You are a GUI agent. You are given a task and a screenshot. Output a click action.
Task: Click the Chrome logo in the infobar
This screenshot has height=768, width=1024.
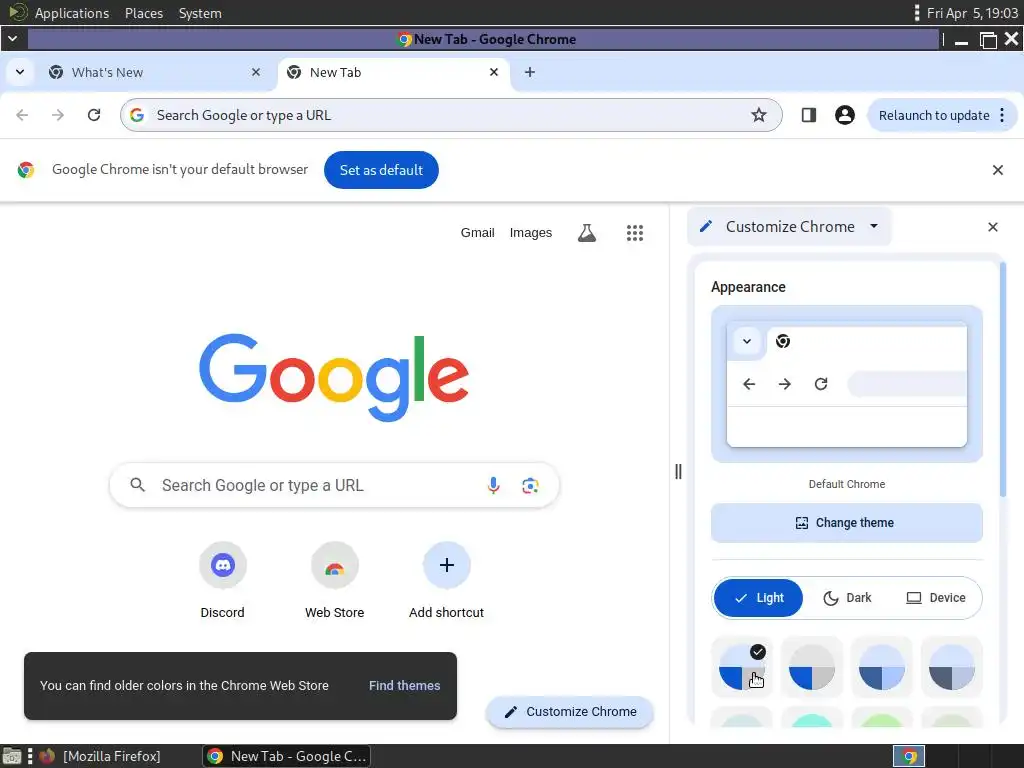tap(25, 170)
